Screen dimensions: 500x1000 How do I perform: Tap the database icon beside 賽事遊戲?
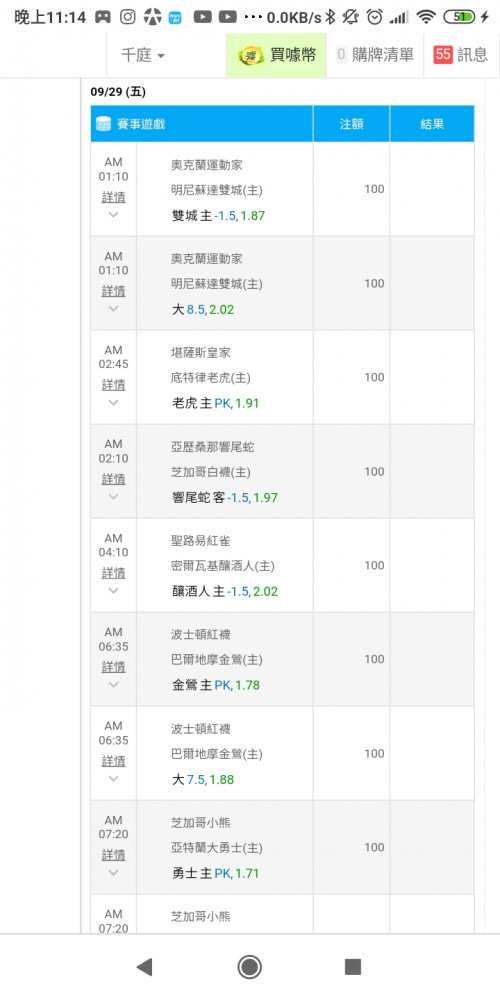(x=103, y=124)
